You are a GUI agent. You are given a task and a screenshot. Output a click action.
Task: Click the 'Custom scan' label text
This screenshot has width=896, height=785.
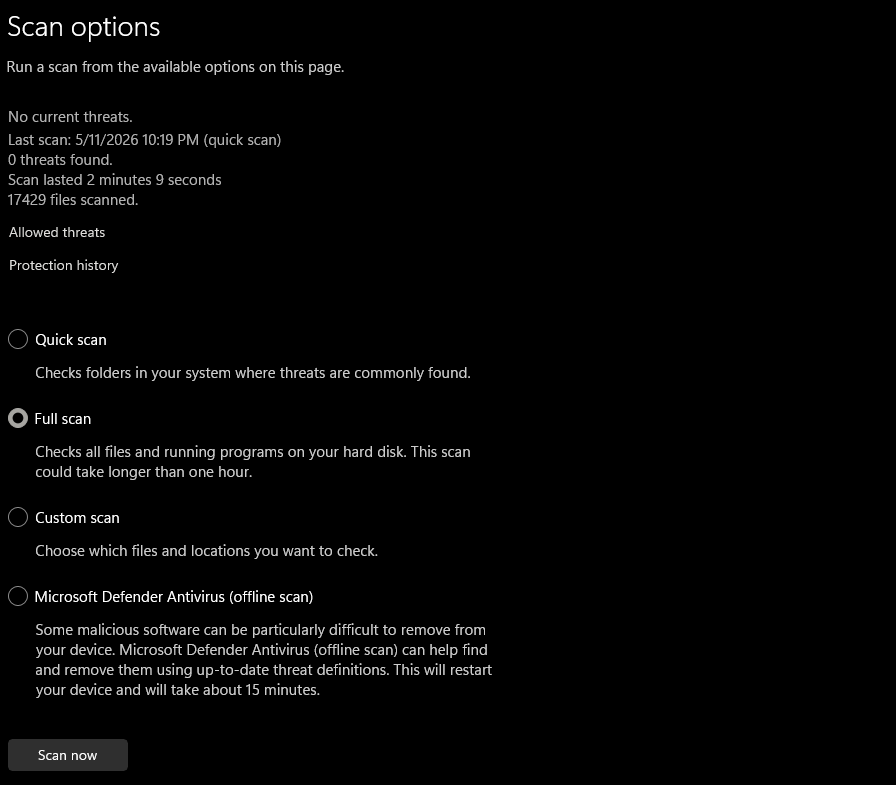pyautogui.click(x=77, y=518)
